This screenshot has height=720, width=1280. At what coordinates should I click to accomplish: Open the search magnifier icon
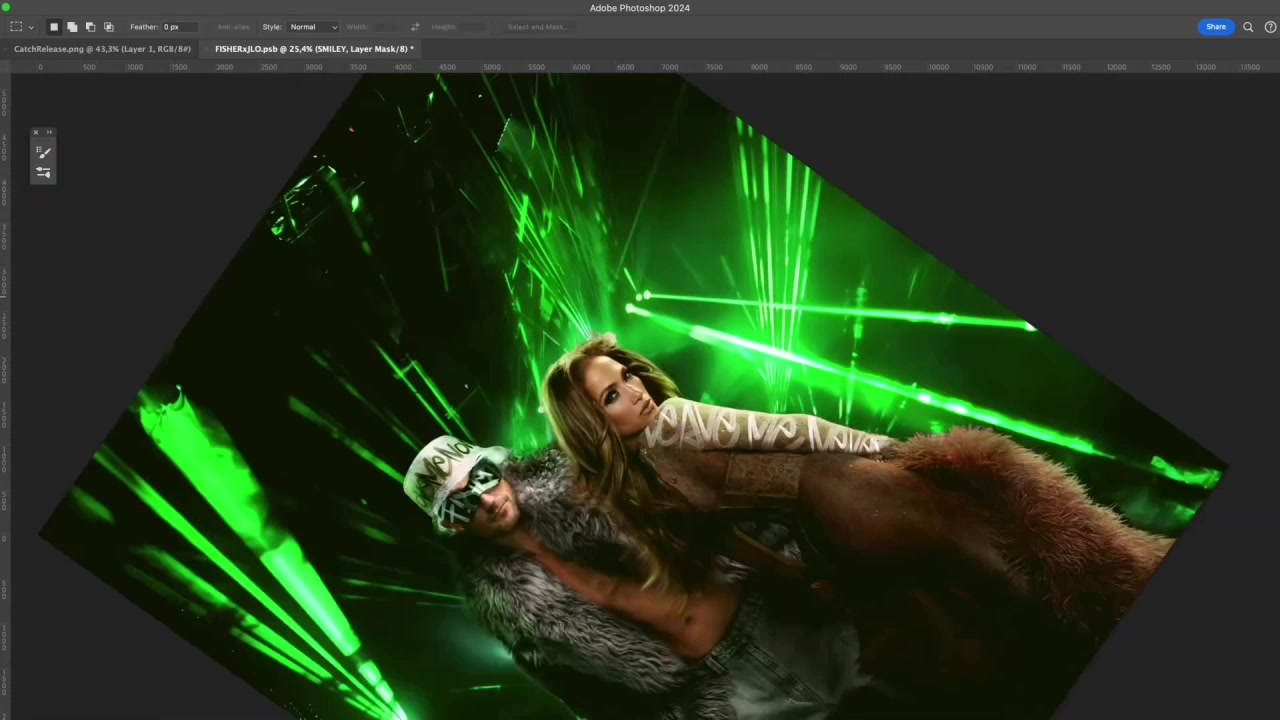click(1248, 27)
